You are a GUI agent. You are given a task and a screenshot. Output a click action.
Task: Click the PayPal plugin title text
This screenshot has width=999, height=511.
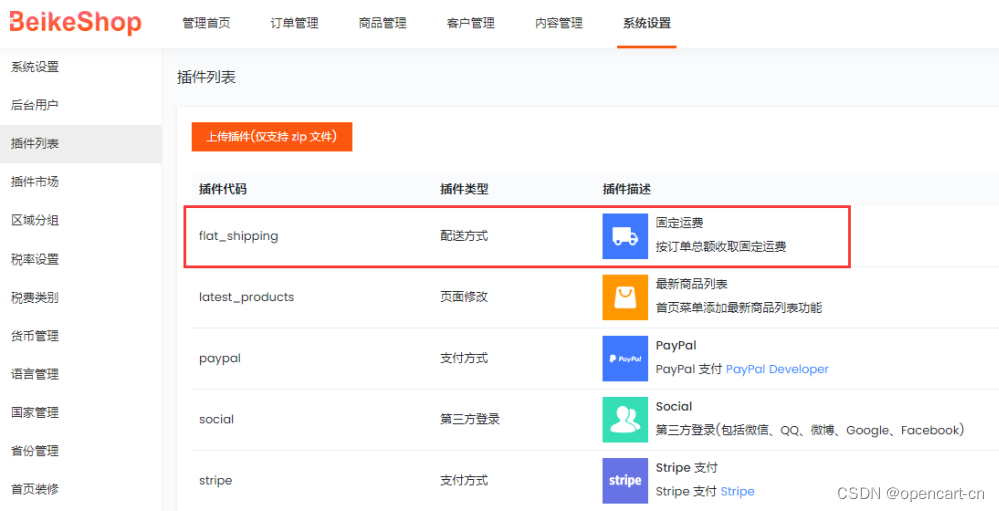[x=676, y=345]
